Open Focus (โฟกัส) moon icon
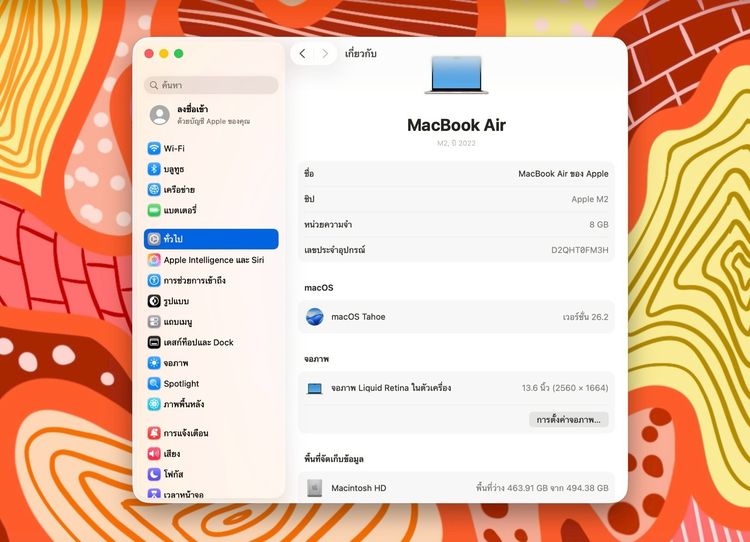The image size is (750, 542). pos(154,474)
